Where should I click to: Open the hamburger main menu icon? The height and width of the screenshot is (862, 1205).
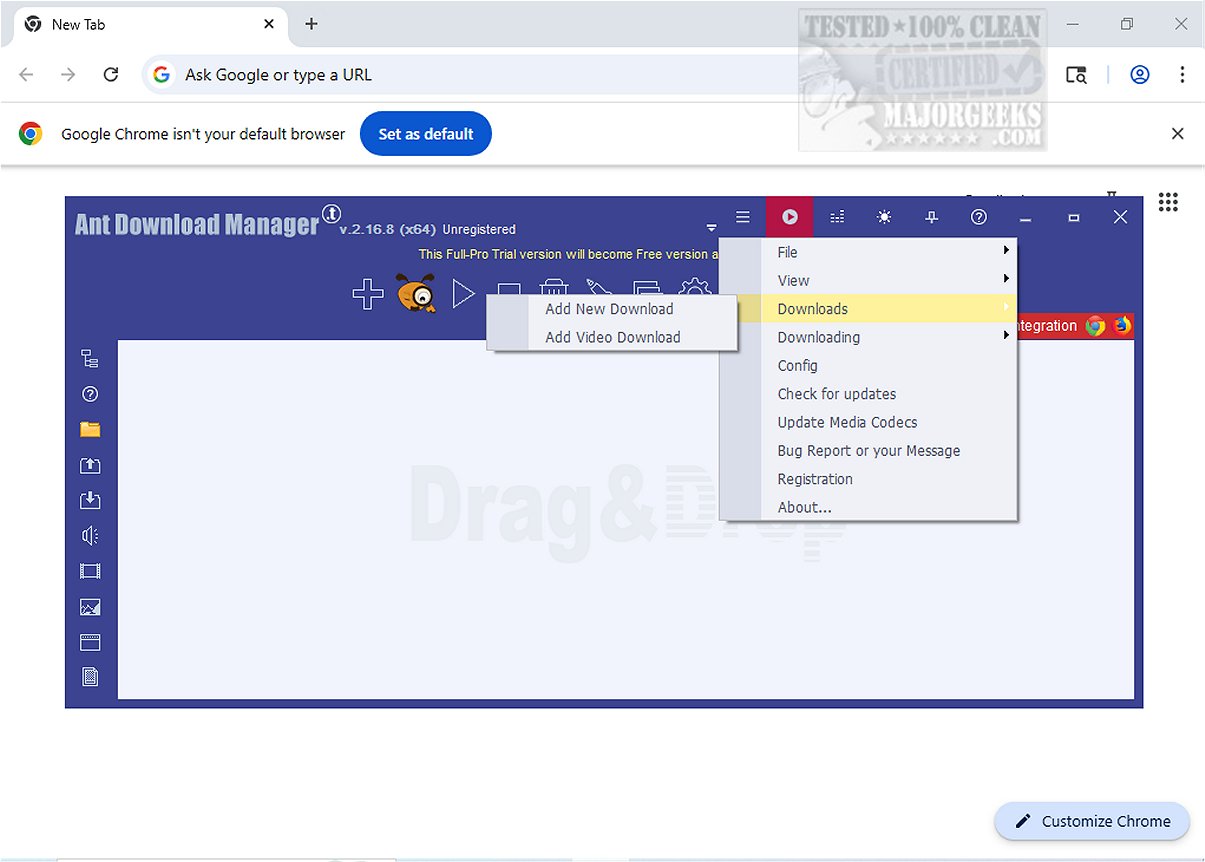click(x=742, y=217)
